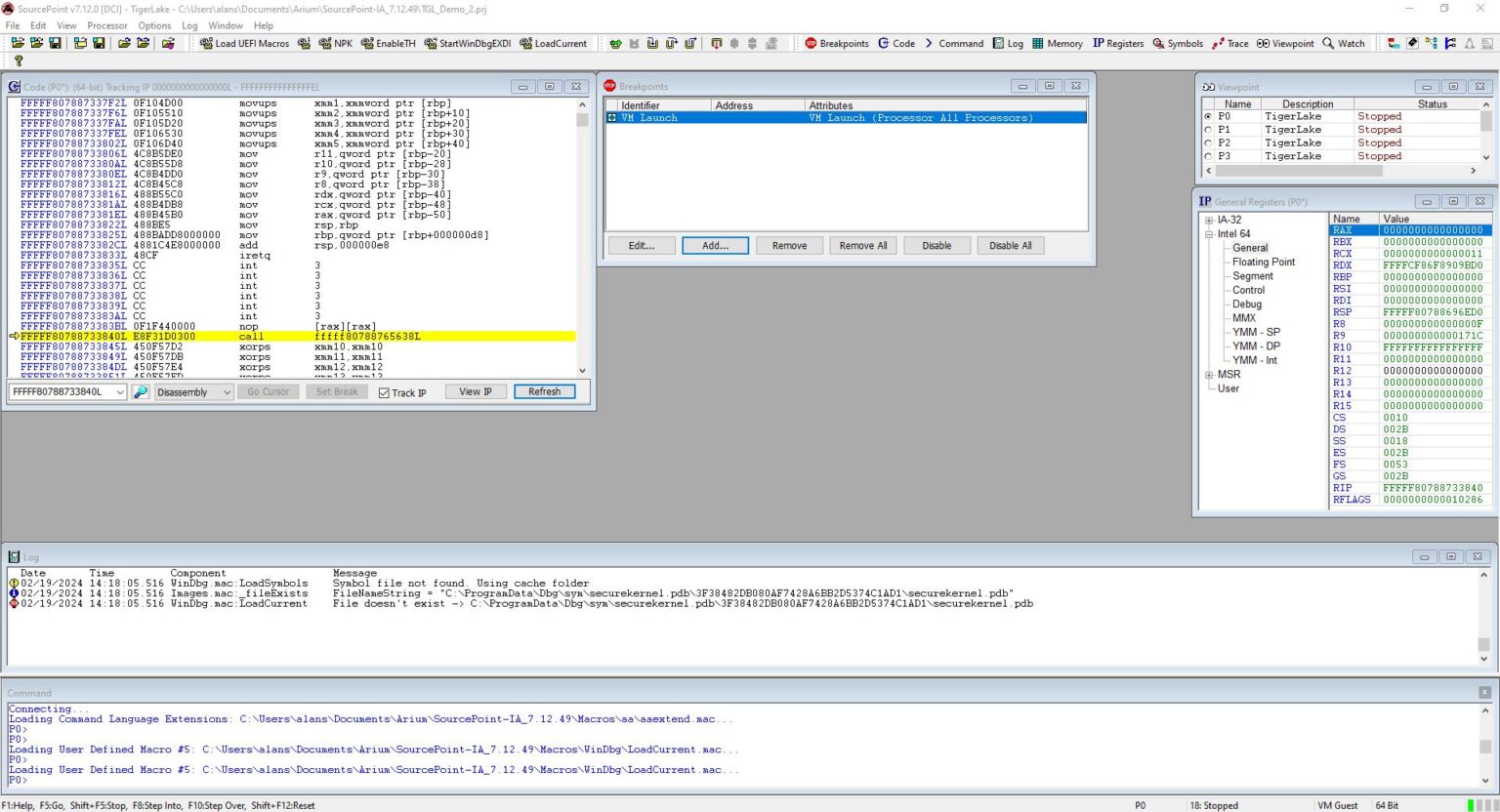This screenshot has height=812, width=1500.
Task: Open the Memory view from toolbar
Action: click(x=1057, y=43)
